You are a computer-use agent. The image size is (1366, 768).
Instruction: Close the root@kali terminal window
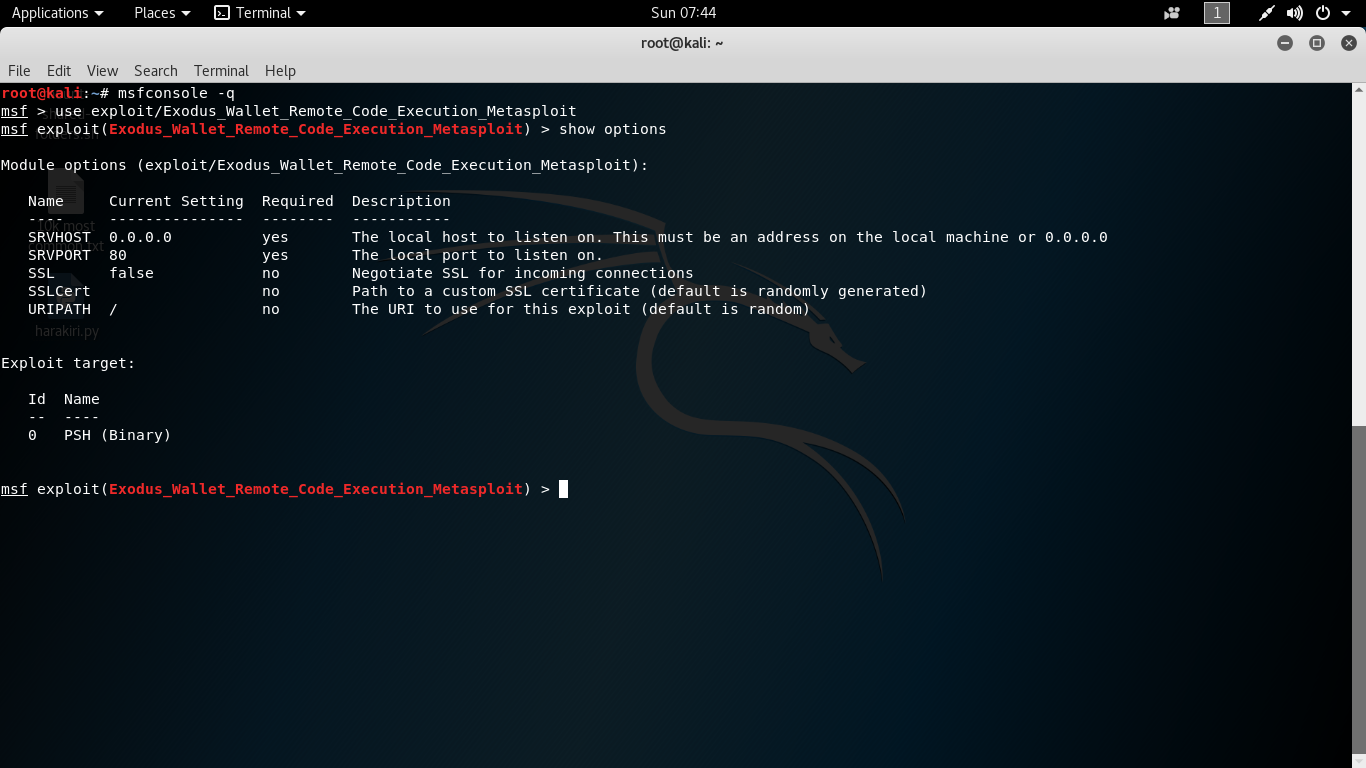(x=1349, y=43)
